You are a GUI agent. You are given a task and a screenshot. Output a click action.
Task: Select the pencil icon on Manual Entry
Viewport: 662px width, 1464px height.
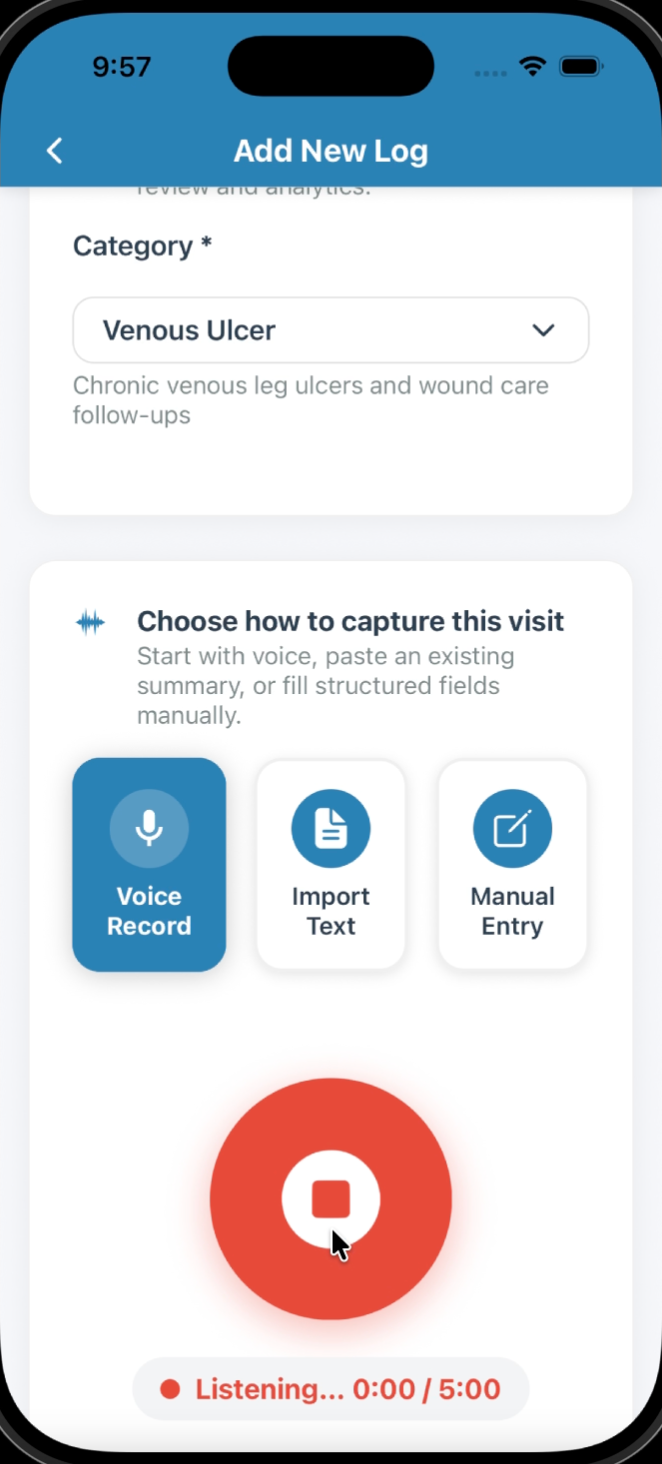[512, 827]
